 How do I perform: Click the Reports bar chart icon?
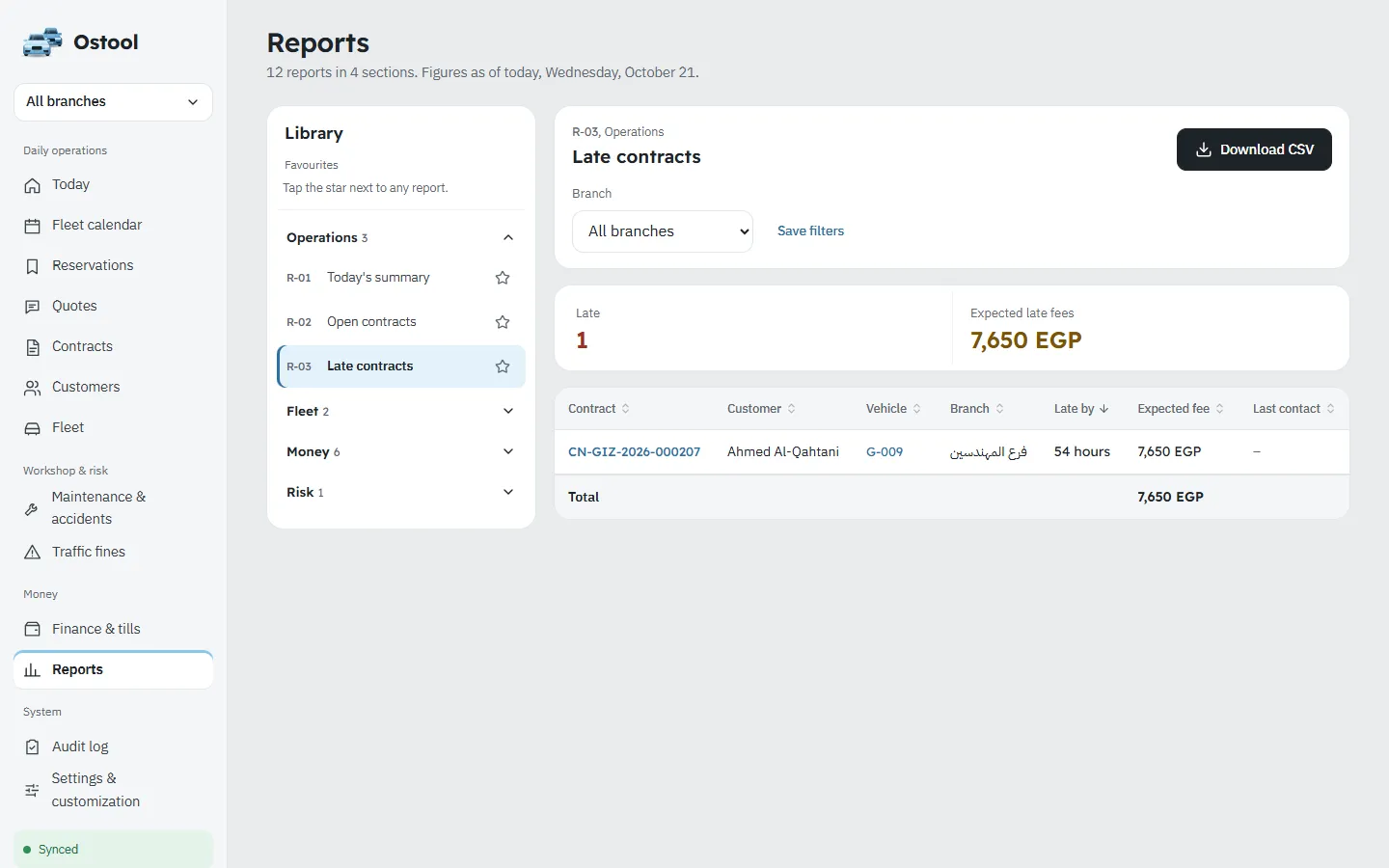tap(33, 670)
